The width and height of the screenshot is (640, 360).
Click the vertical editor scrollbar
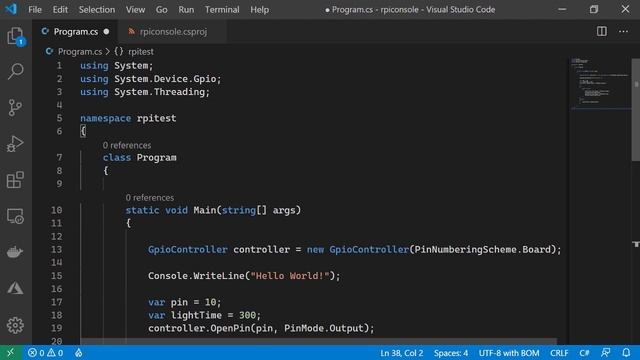tap(636, 109)
